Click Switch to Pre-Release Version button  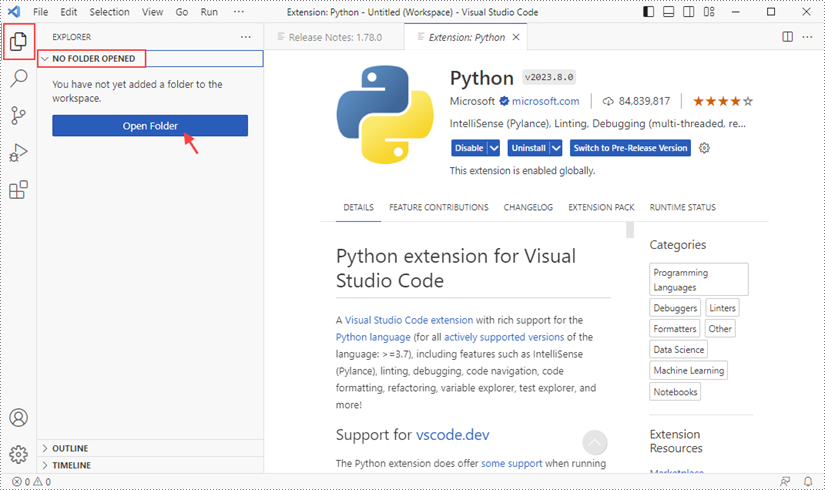(630, 148)
